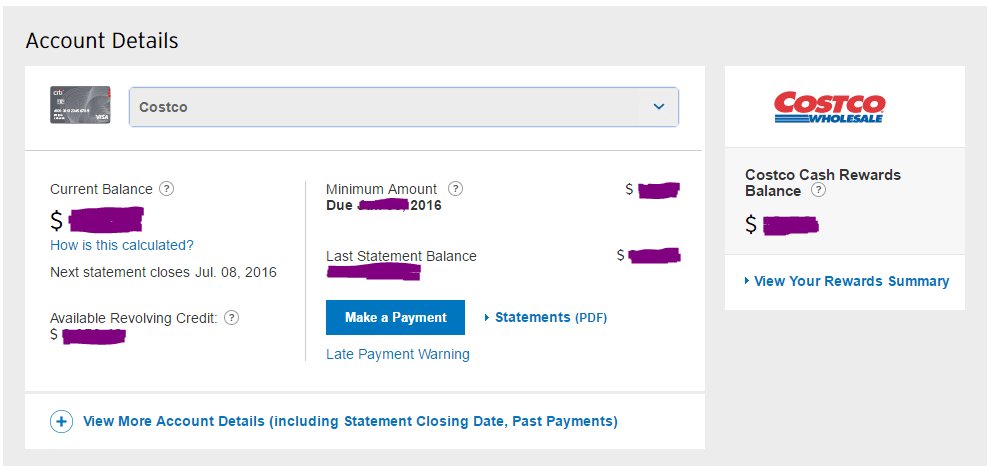
Task: Open the Costco account dropdown chevron
Action: pos(659,107)
